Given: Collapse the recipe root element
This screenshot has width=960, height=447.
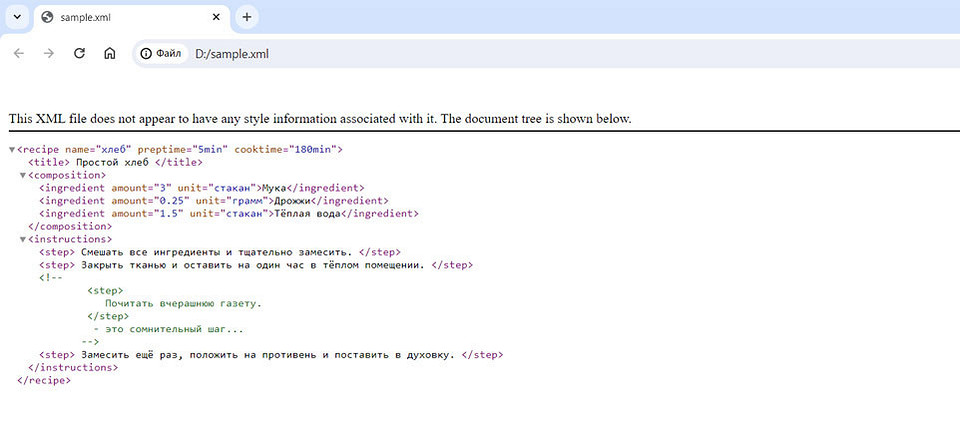Looking at the screenshot, I should point(12,149).
